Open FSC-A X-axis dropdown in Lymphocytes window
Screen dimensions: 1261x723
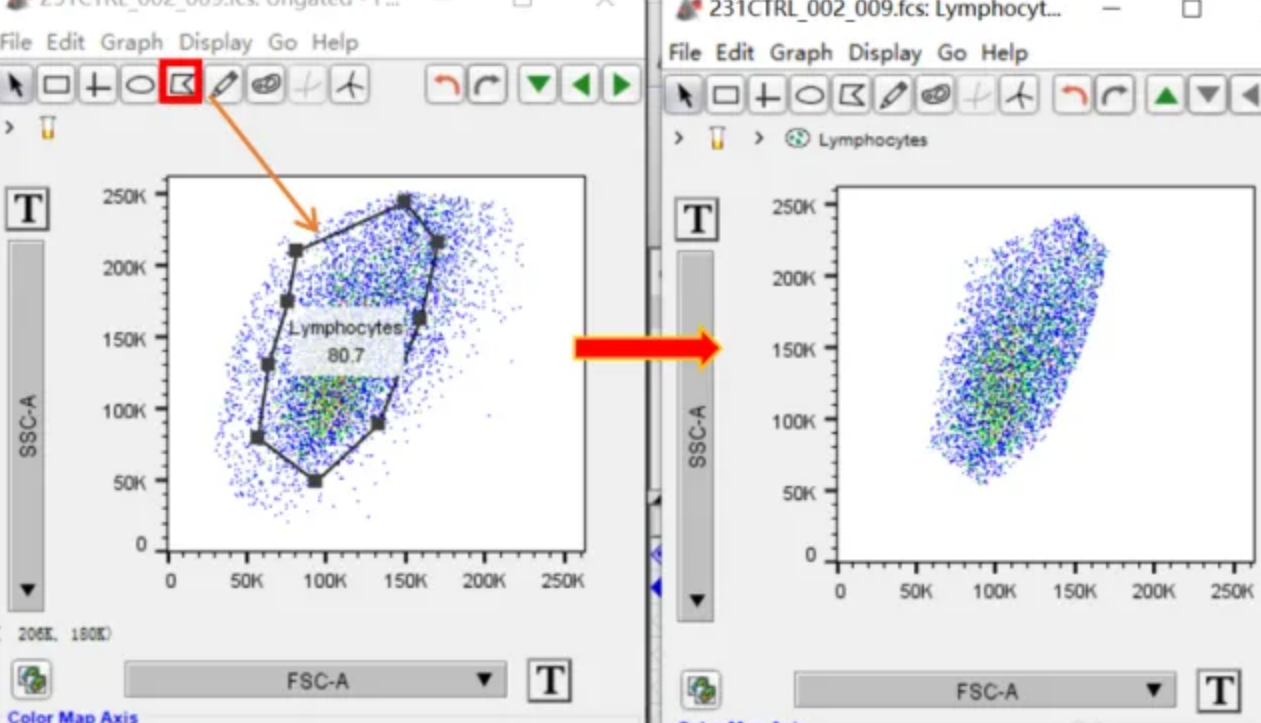tap(986, 690)
